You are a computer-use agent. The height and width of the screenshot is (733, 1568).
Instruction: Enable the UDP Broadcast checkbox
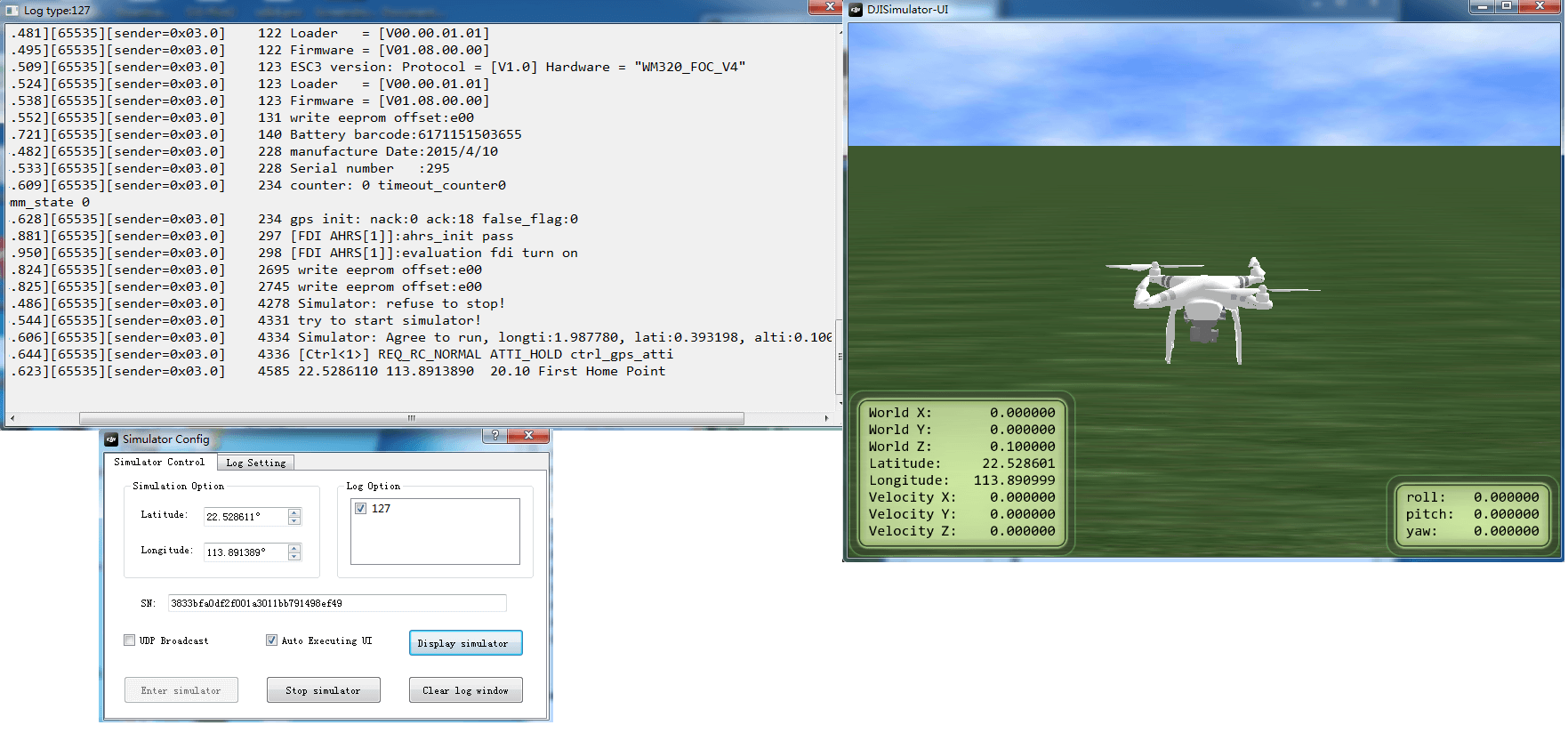[x=130, y=640]
